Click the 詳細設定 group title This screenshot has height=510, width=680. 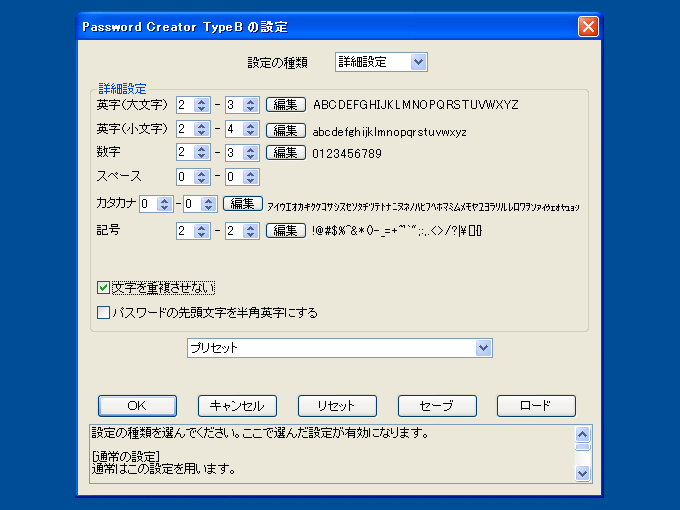pyautogui.click(x=122, y=89)
